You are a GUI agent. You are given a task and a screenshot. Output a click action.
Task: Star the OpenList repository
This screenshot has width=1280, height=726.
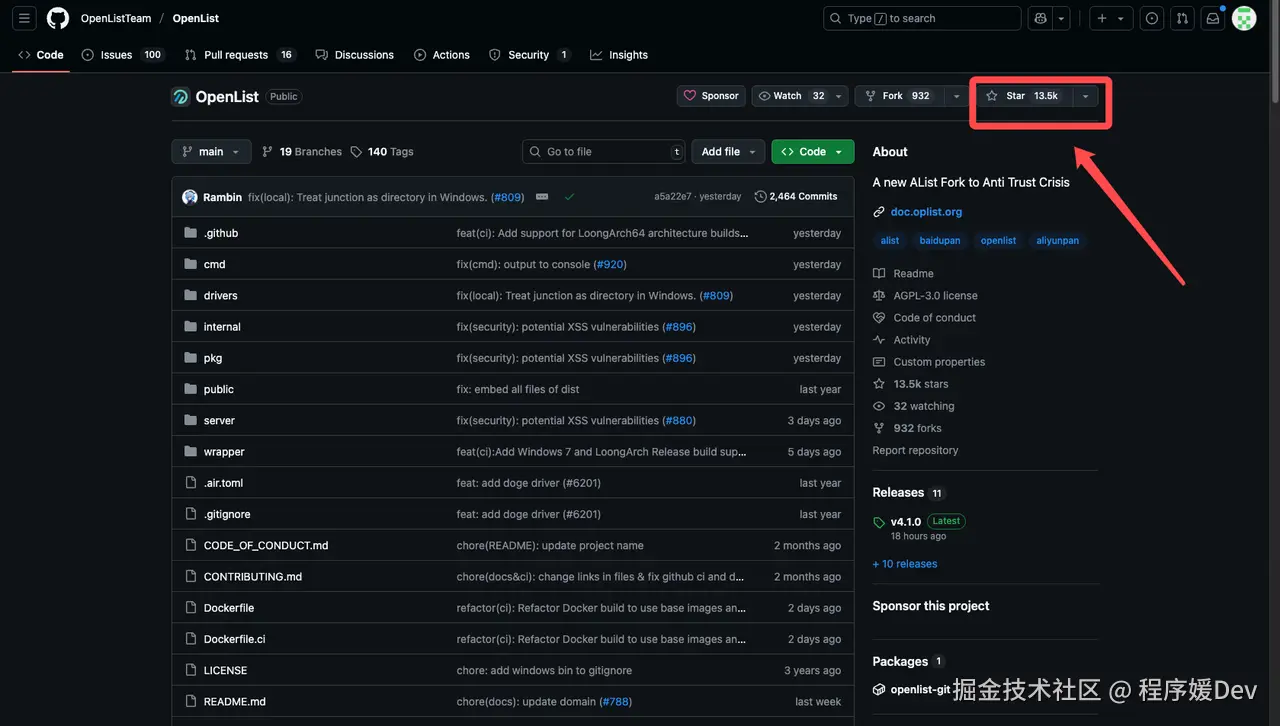point(1022,96)
